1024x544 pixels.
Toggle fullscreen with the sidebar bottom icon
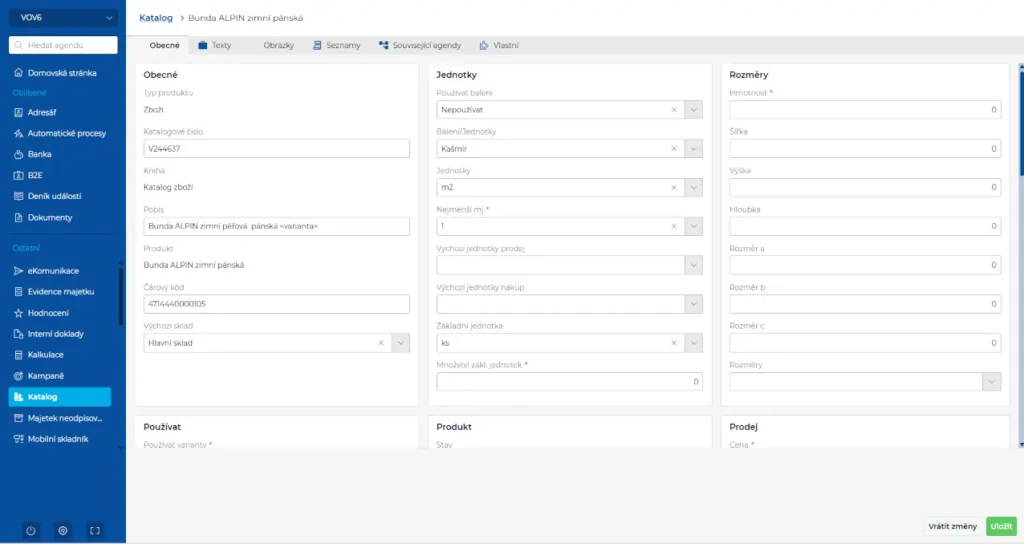(95, 530)
